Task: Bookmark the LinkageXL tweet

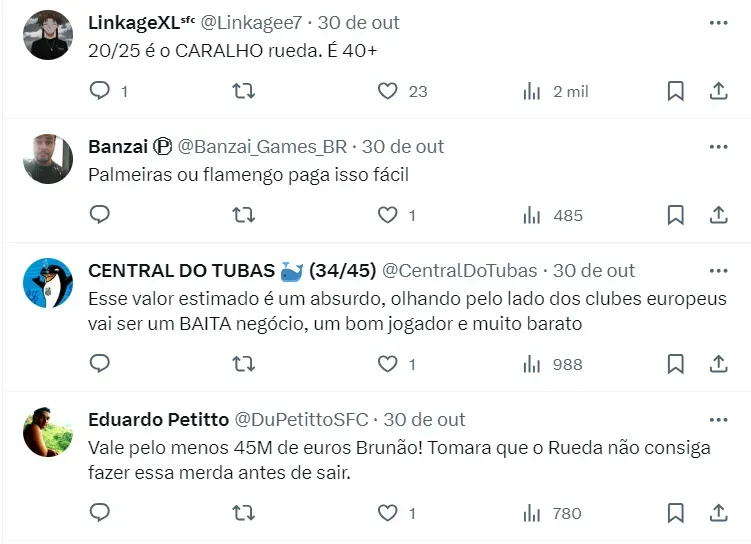Action: pyautogui.click(x=675, y=91)
